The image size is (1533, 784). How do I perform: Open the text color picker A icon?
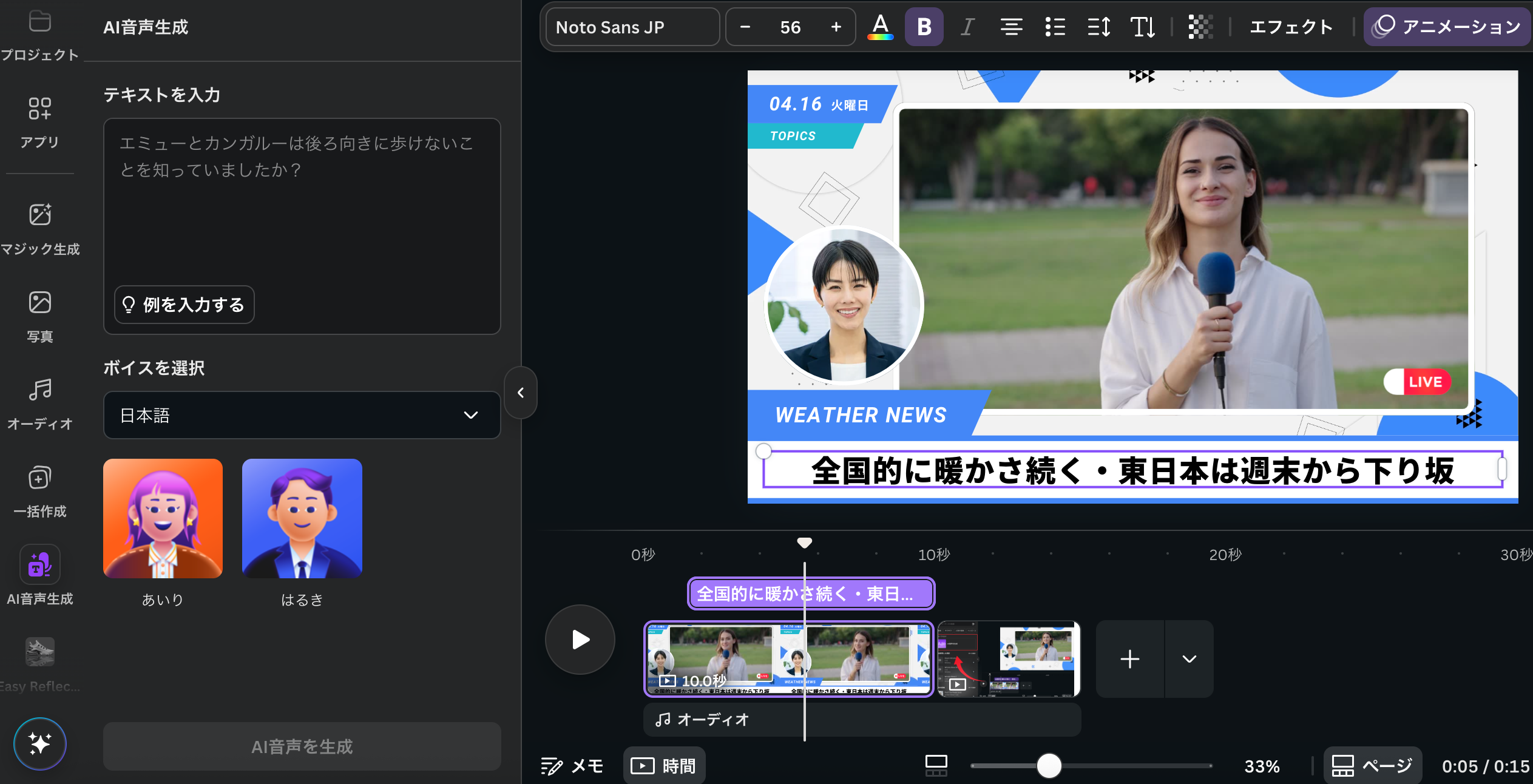pyautogui.click(x=881, y=27)
